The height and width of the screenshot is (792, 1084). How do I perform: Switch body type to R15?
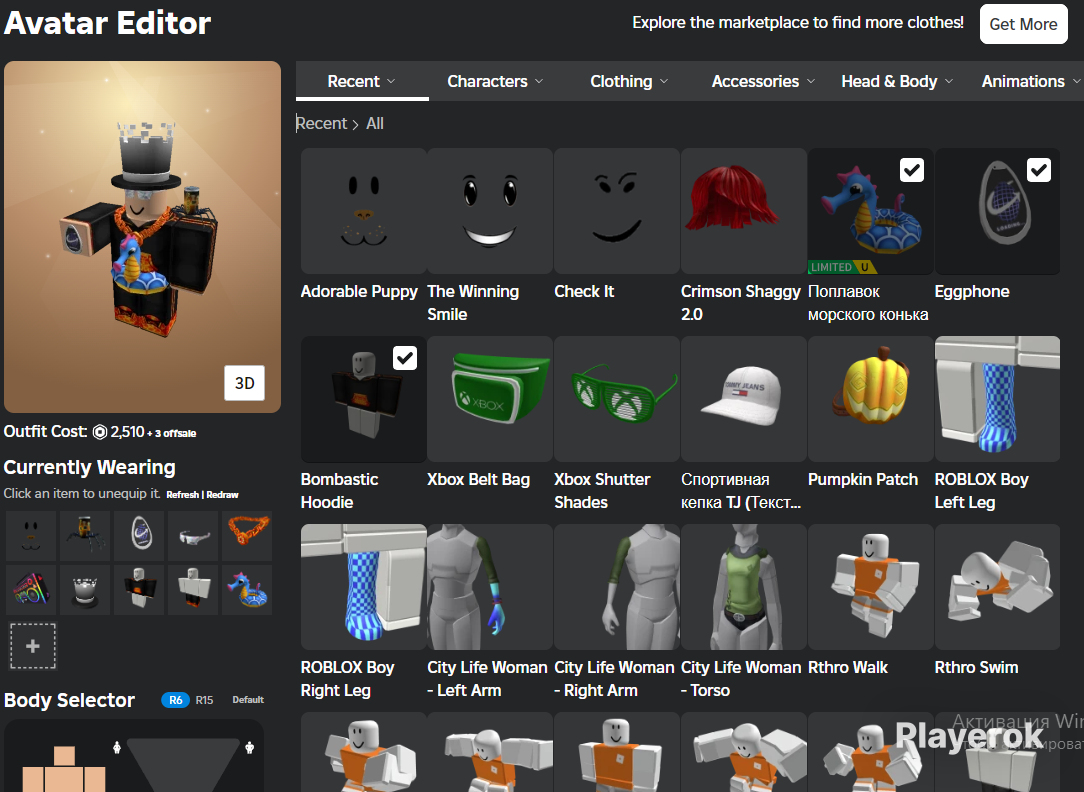click(x=204, y=700)
